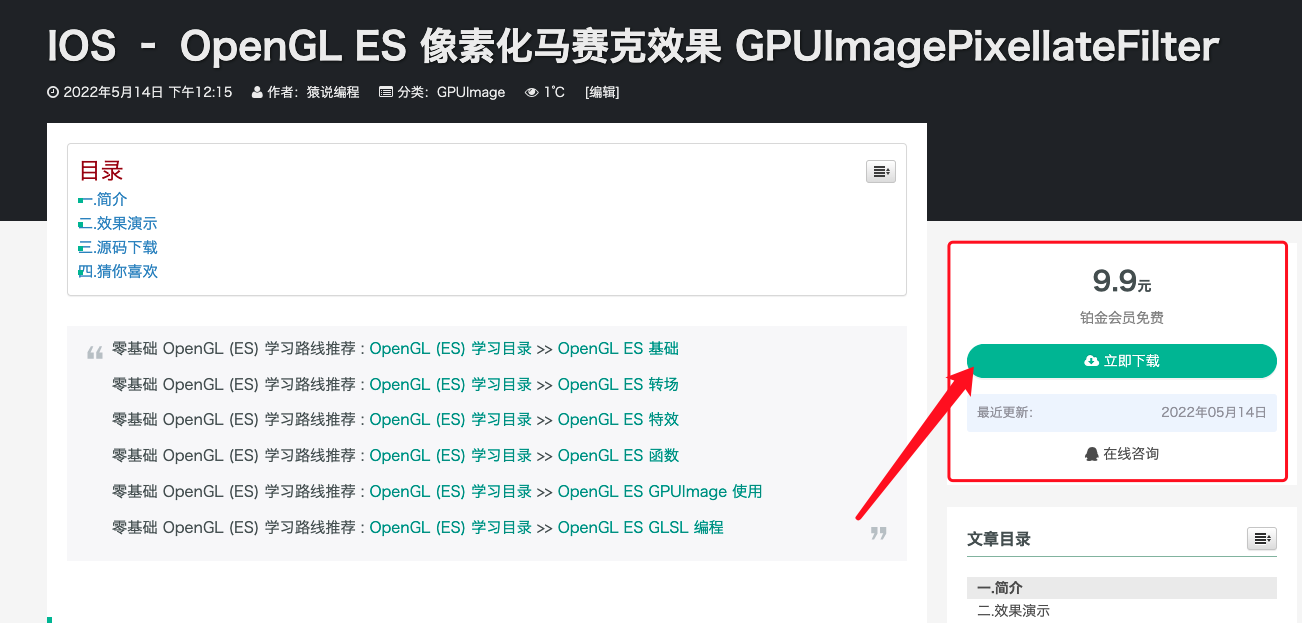Viewport: 1302px width, 623px height.
Task: Click the author person icon beside 猿说编程
Action: [256, 92]
